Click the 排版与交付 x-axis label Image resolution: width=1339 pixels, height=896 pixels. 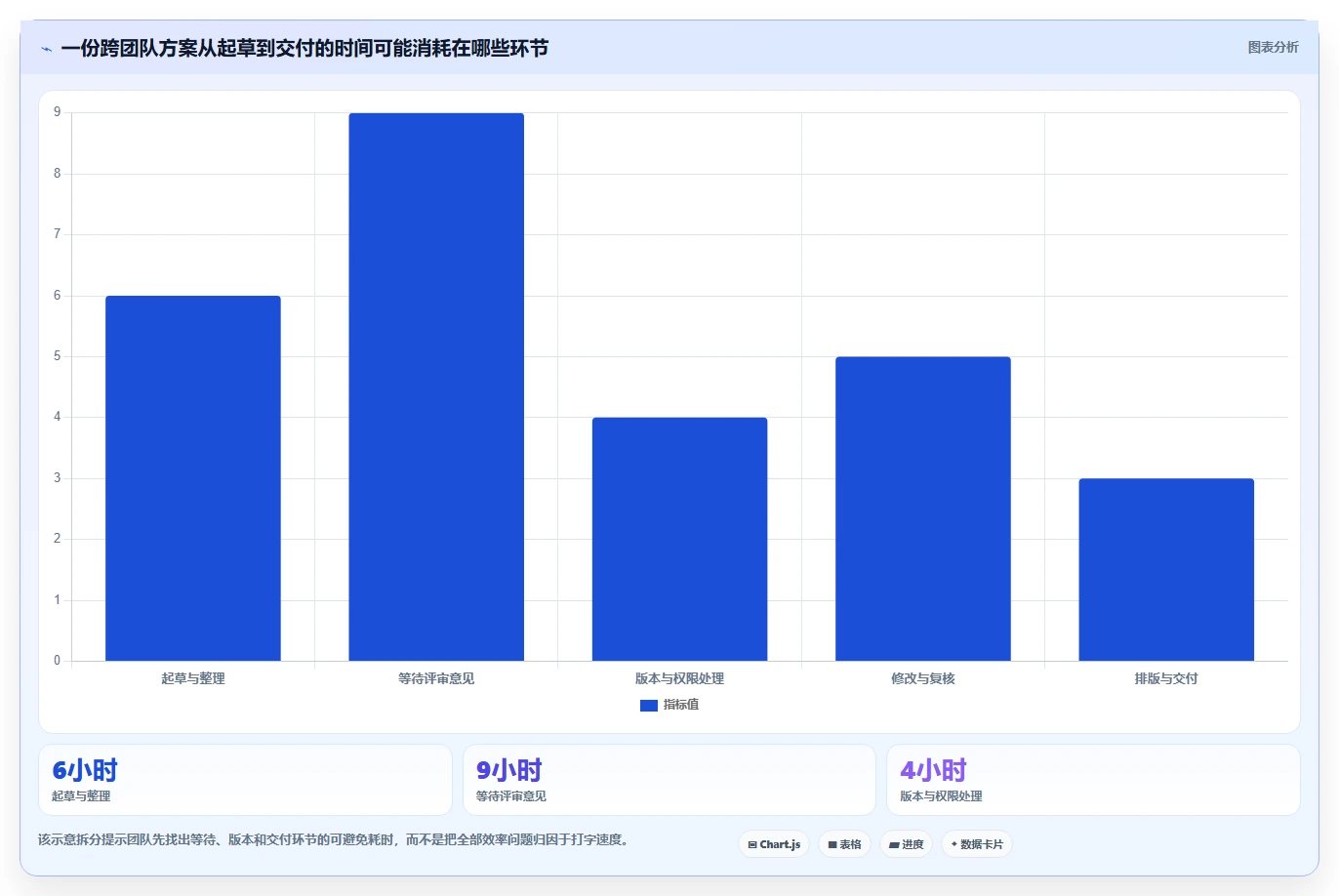pos(1166,678)
